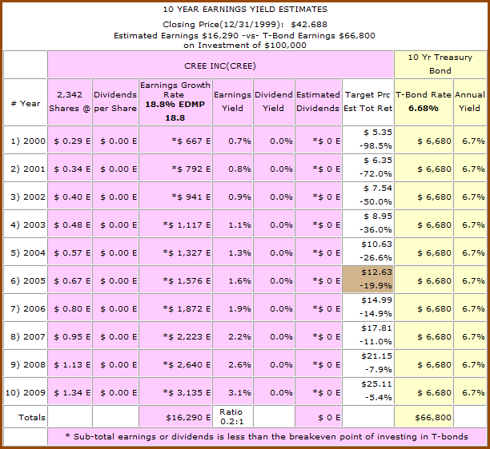Click the 'Ratio 0.2:1' cell
Image resolution: width=490 pixels, height=449 pixels.
pyautogui.click(x=233, y=417)
